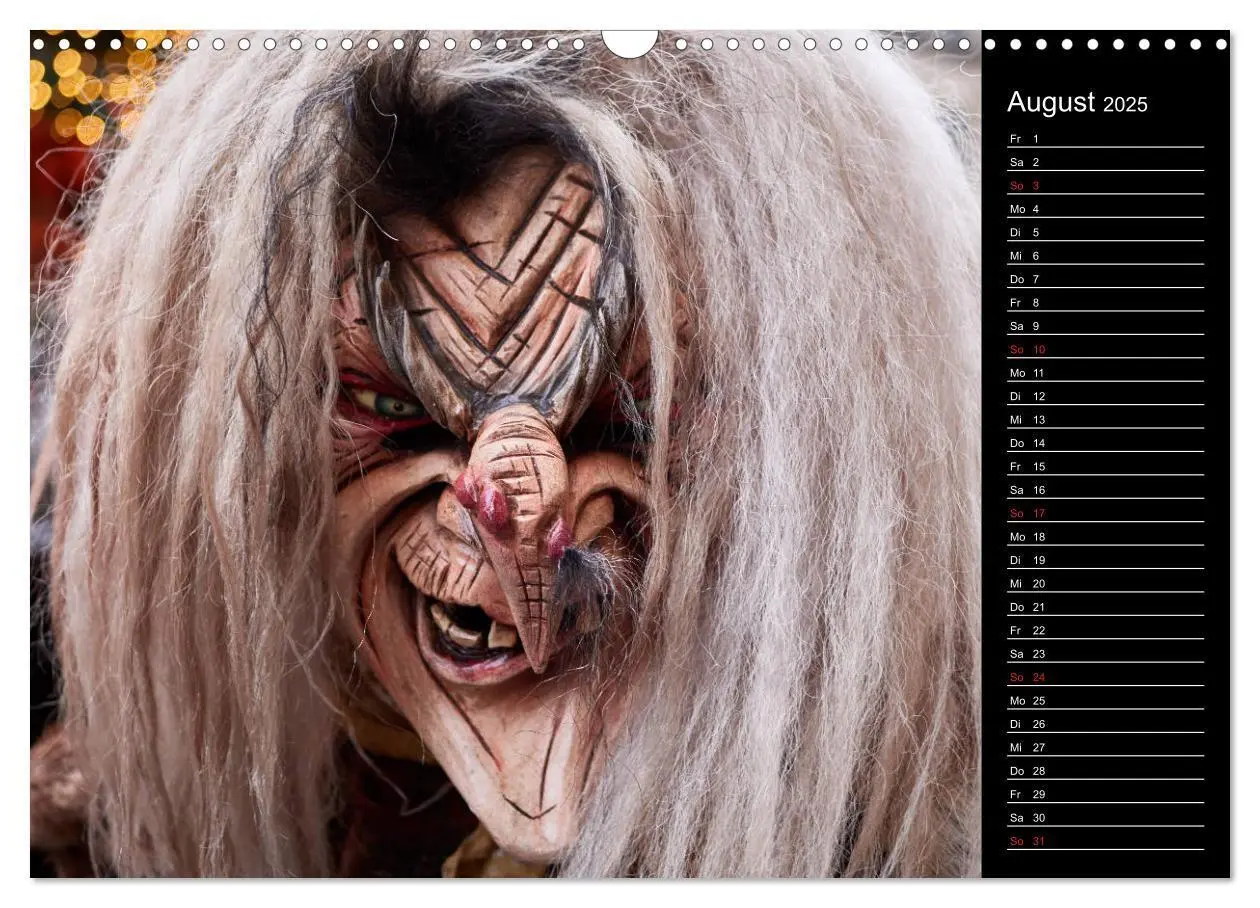
Task: Select the date row 'Sa 30'
Action: point(1105,818)
